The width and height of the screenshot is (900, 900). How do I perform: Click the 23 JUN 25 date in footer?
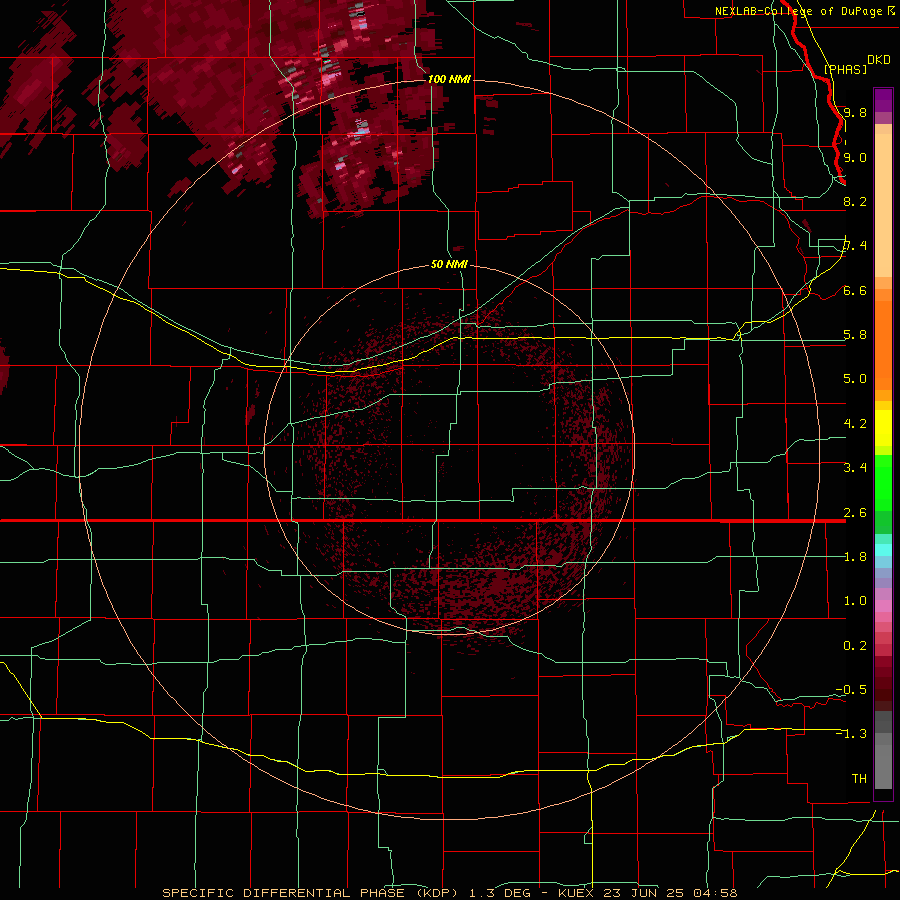(645, 893)
